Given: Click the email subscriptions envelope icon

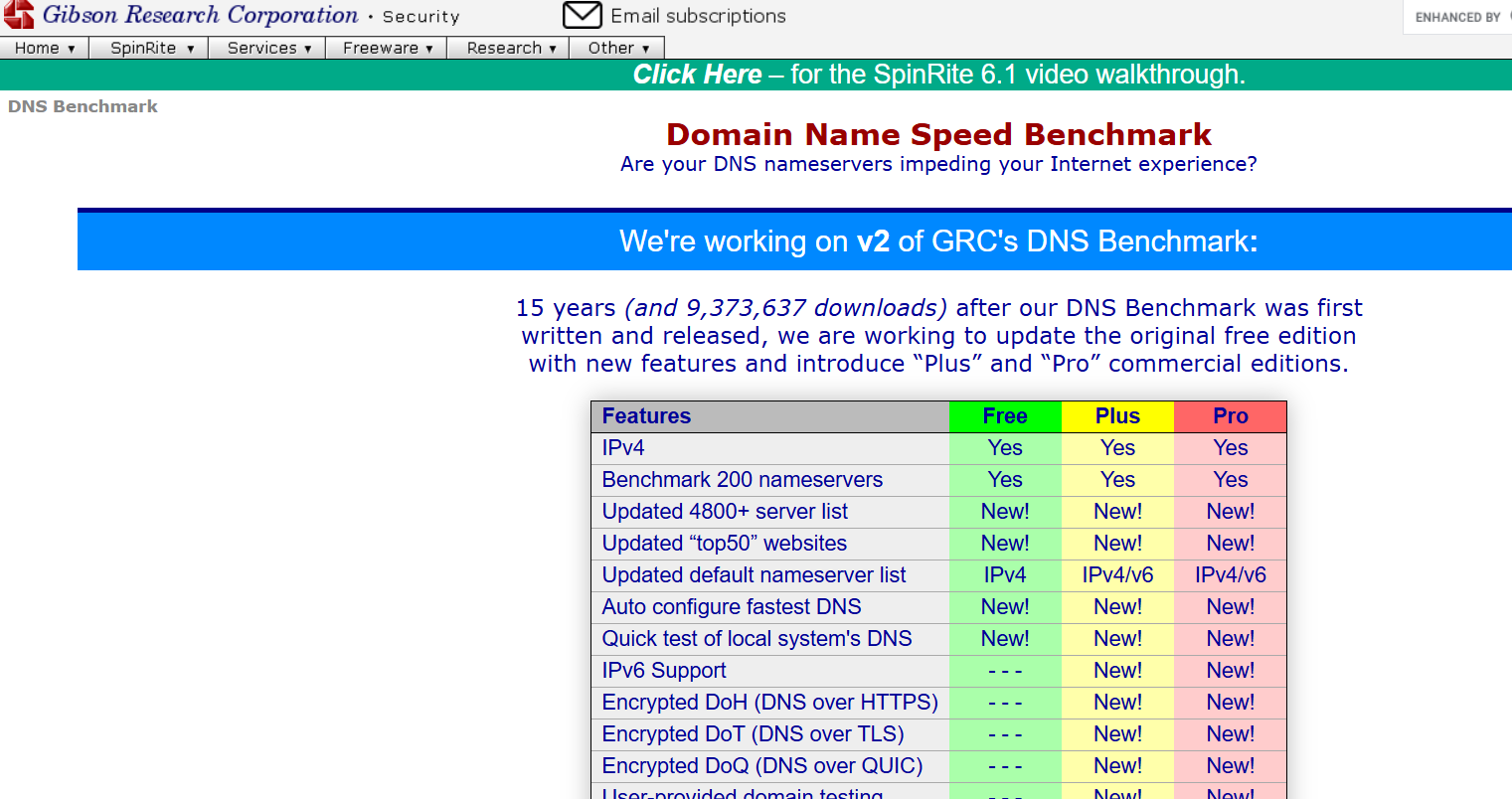Looking at the screenshot, I should click(x=582, y=16).
